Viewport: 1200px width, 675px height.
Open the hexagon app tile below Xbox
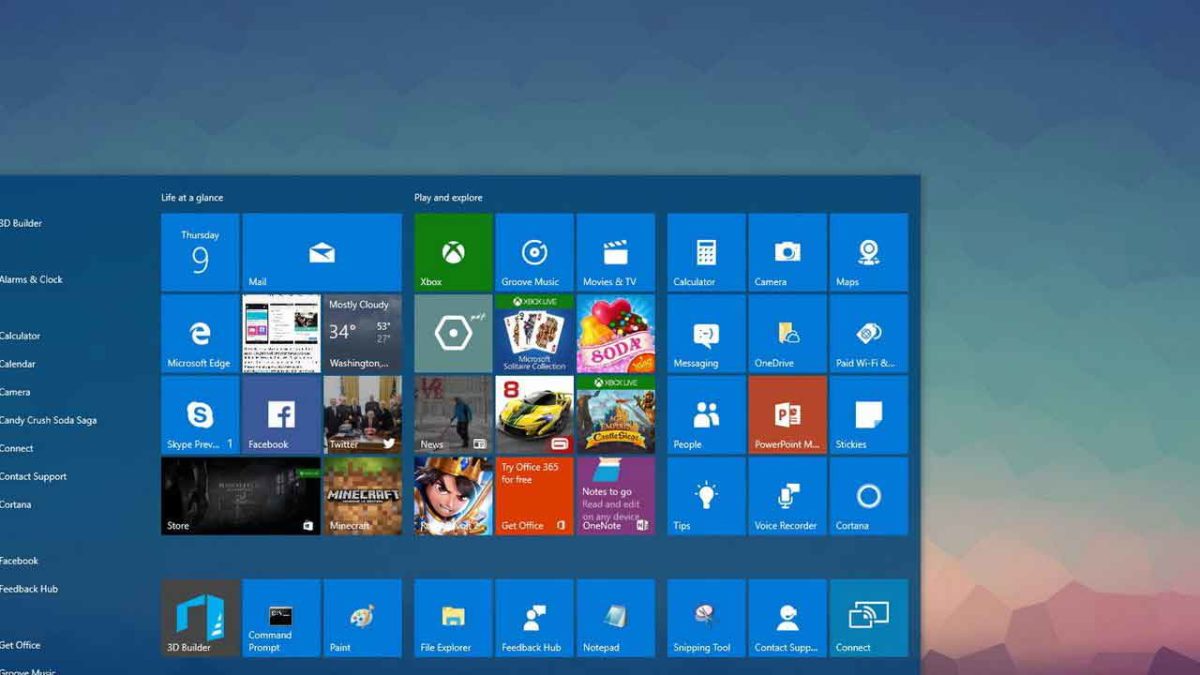point(453,333)
